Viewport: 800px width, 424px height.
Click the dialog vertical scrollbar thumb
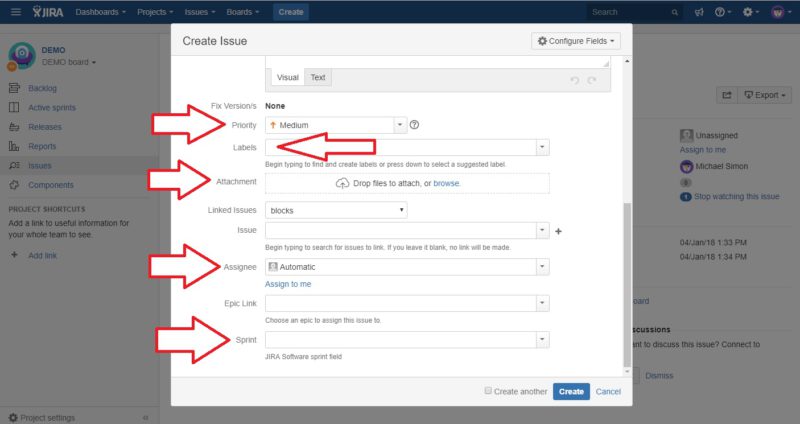coord(627,285)
